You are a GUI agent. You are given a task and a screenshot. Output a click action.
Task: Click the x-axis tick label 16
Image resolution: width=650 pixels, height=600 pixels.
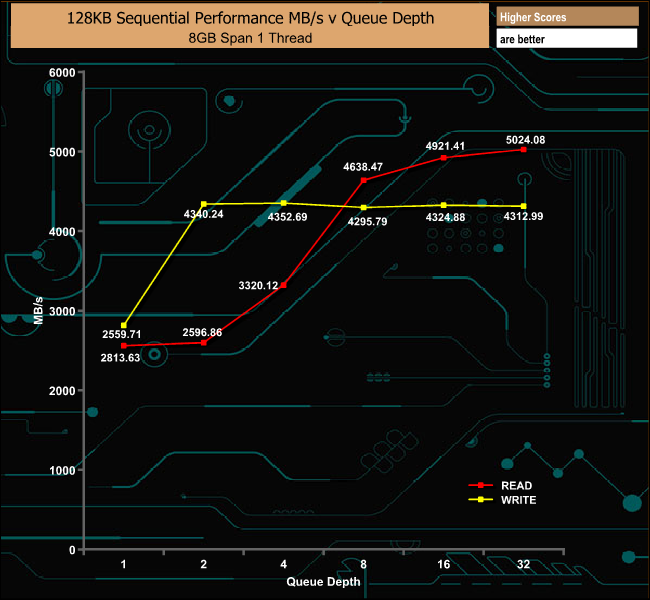coord(444,564)
